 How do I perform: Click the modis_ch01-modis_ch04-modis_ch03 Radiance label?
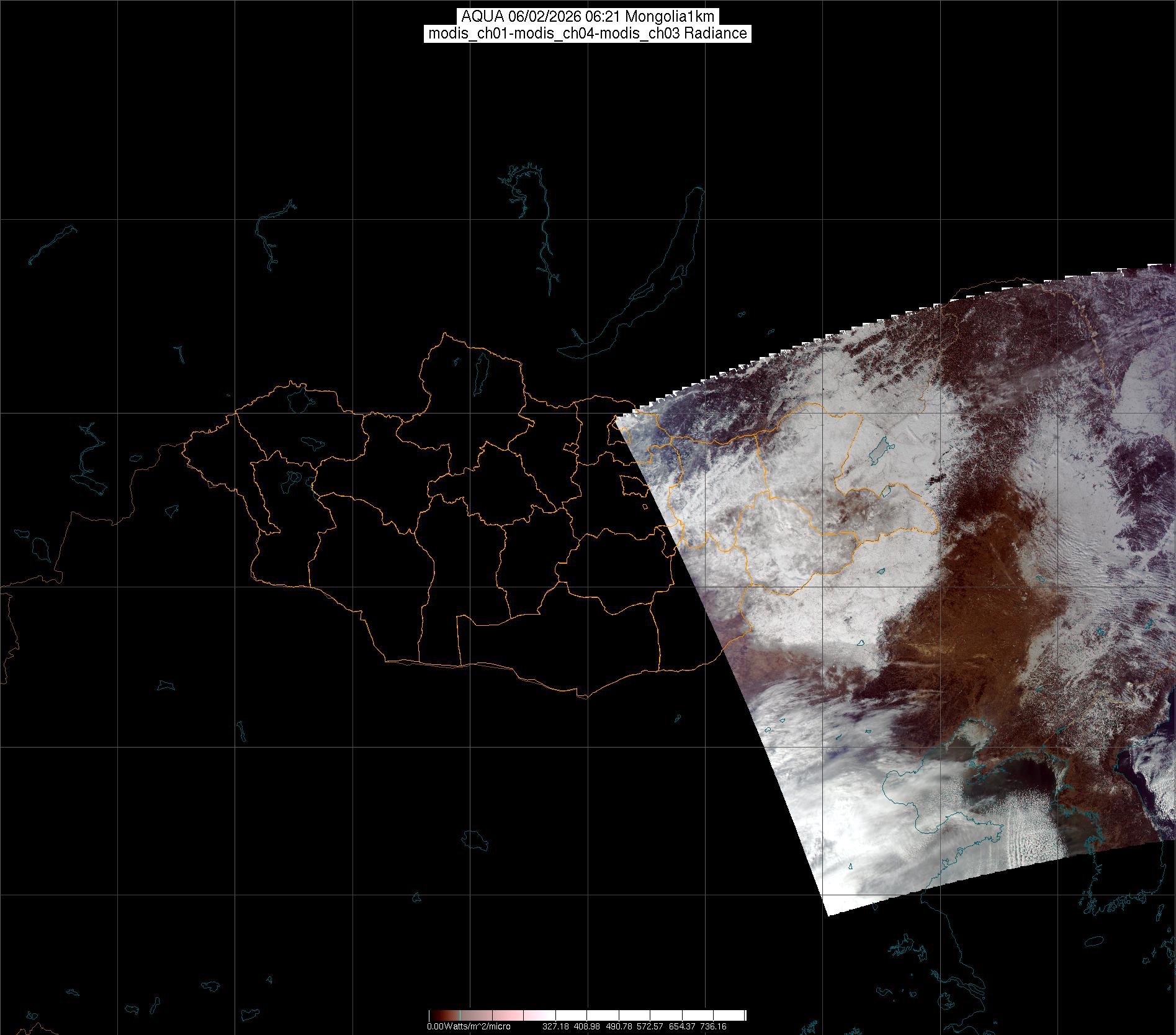[x=588, y=34]
